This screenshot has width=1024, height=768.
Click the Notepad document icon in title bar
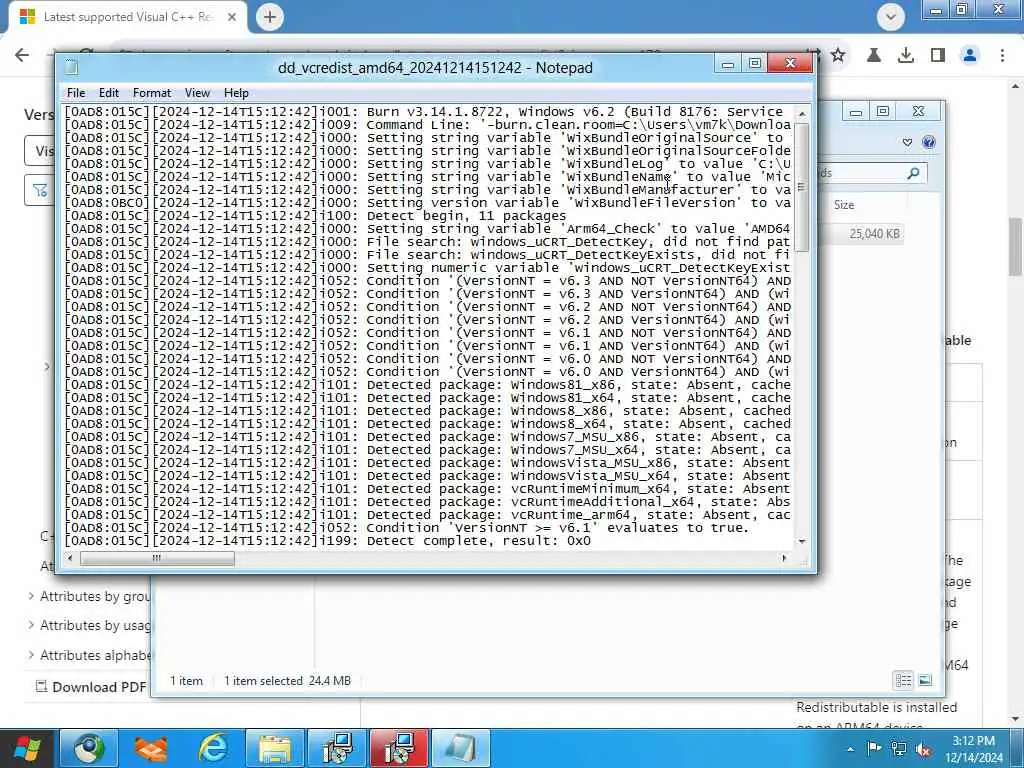coord(72,67)
